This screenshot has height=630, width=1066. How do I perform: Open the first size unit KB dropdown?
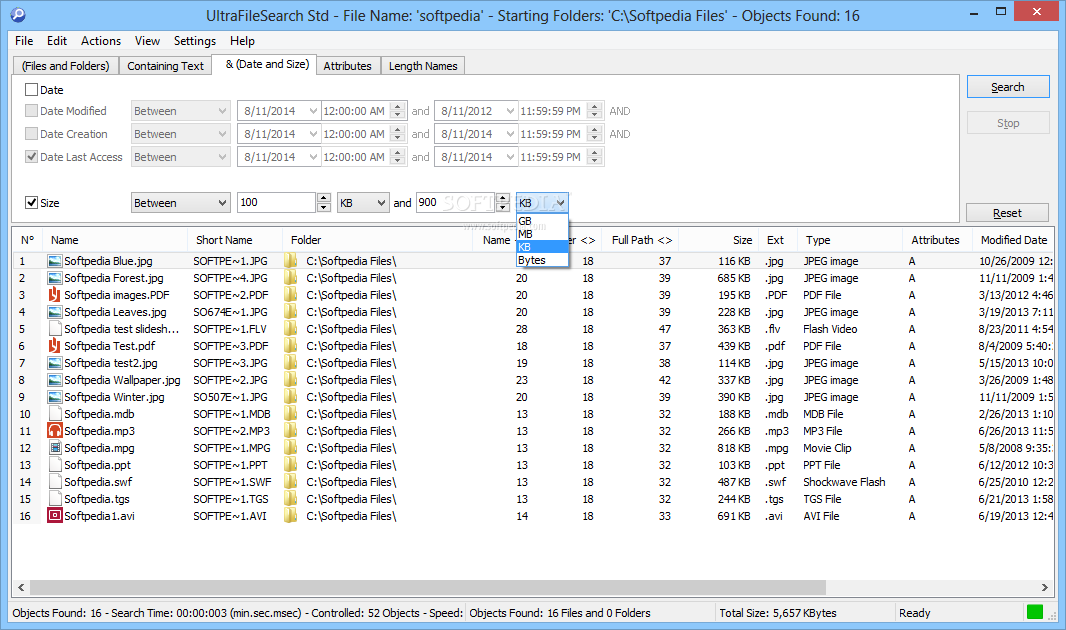363,203
